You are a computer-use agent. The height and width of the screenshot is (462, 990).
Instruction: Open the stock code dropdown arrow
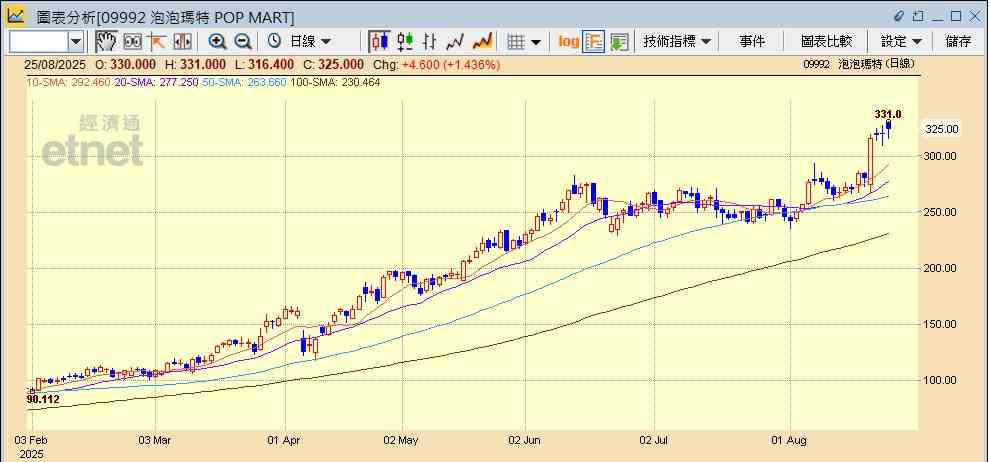(76, 42)
